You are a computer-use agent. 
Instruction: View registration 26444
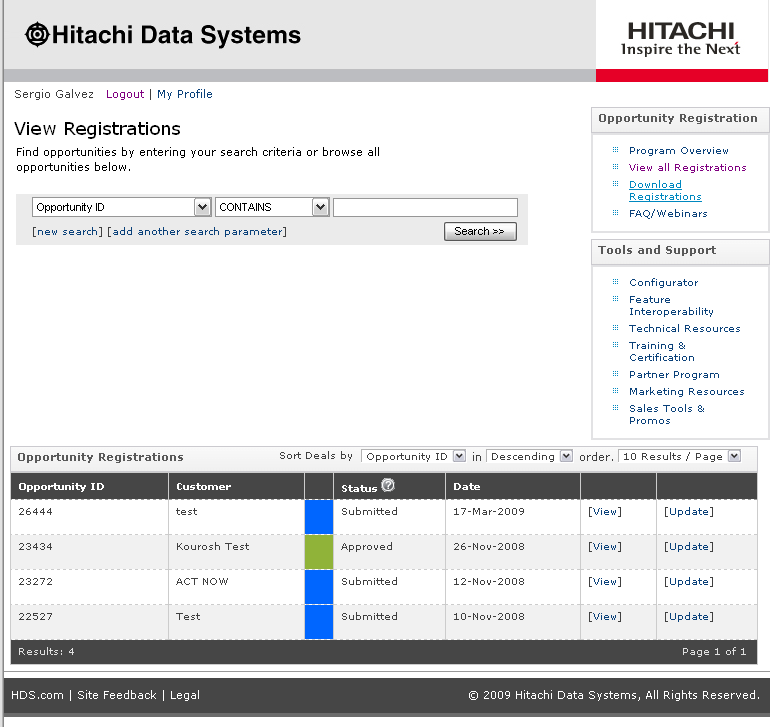(605, 512)
